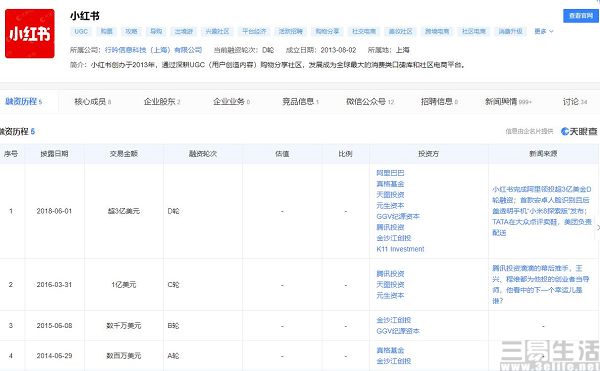The image size is (600, 371).
Task: Open 金沙江创投 investor link in D轮 row
Action: [x=394, y=238]
